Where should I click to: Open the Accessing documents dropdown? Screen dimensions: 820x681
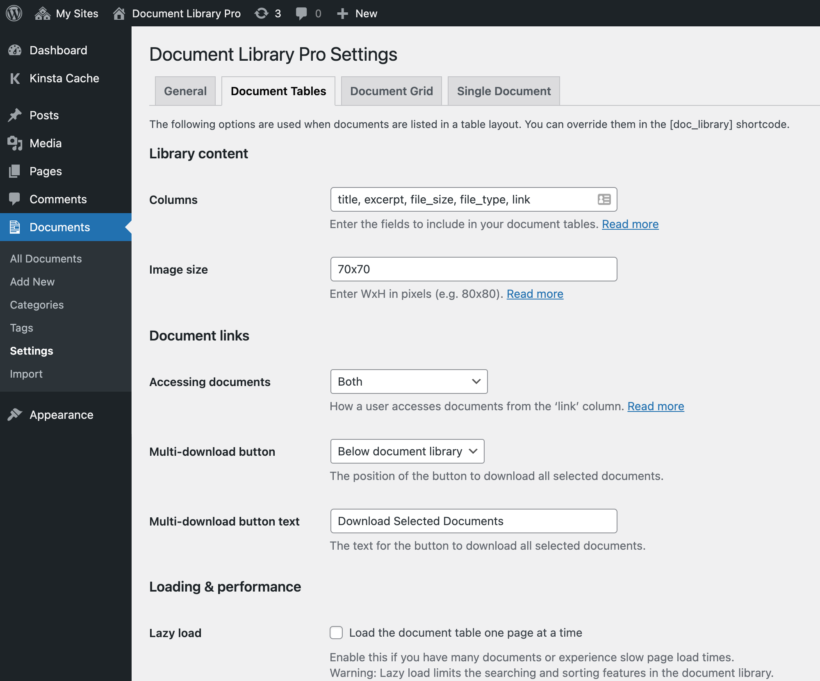(x=408, y=381)
